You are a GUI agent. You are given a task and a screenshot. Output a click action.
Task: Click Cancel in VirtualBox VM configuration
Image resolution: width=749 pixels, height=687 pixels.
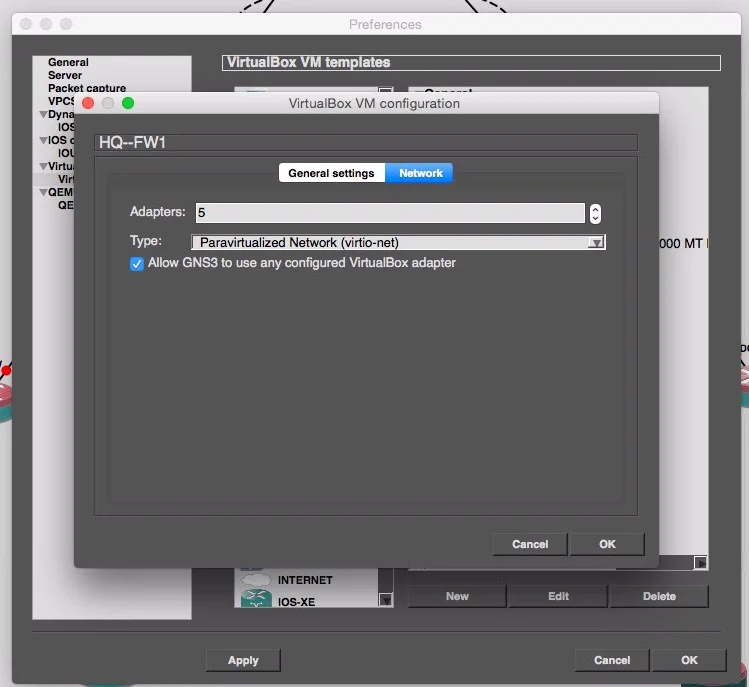(530, 544)
